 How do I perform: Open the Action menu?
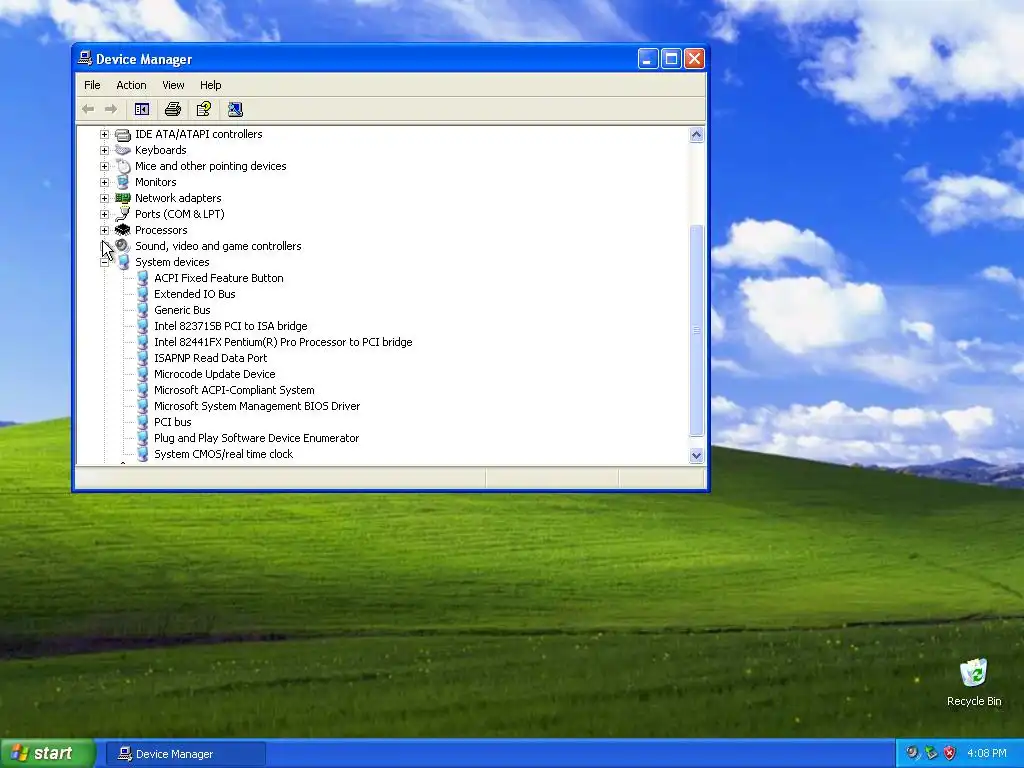131,85
